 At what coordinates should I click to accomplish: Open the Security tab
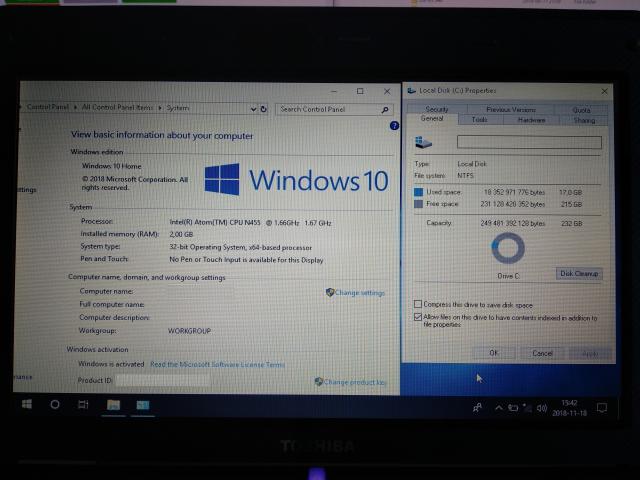[x=437, y=109]
